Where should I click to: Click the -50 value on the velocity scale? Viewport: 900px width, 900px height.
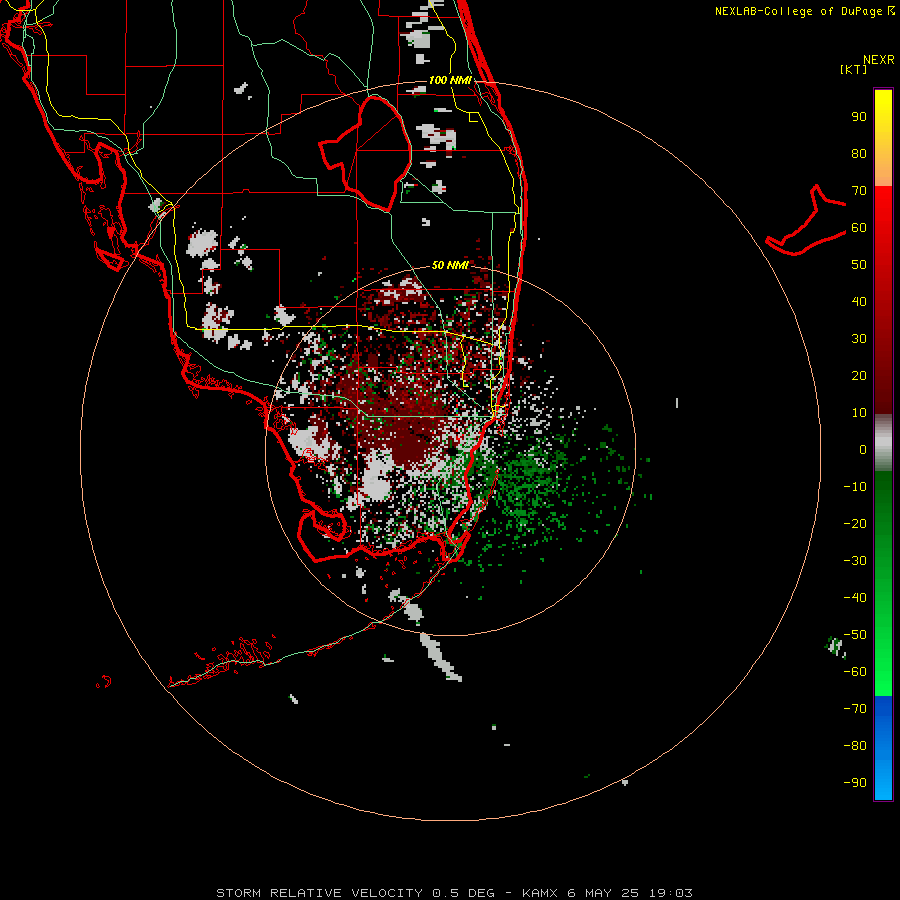pyautogui.click(x=855, y=635)
